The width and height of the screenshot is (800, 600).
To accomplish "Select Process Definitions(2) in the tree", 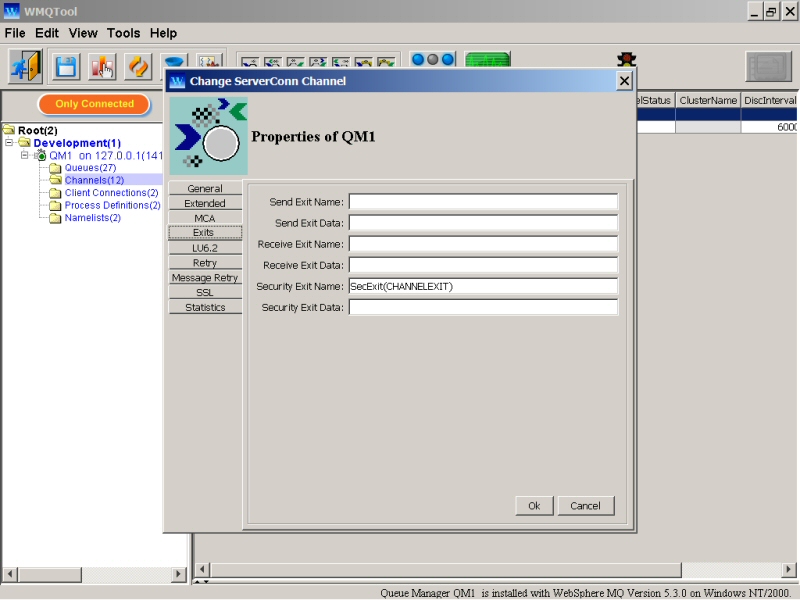I will (113, 206).
